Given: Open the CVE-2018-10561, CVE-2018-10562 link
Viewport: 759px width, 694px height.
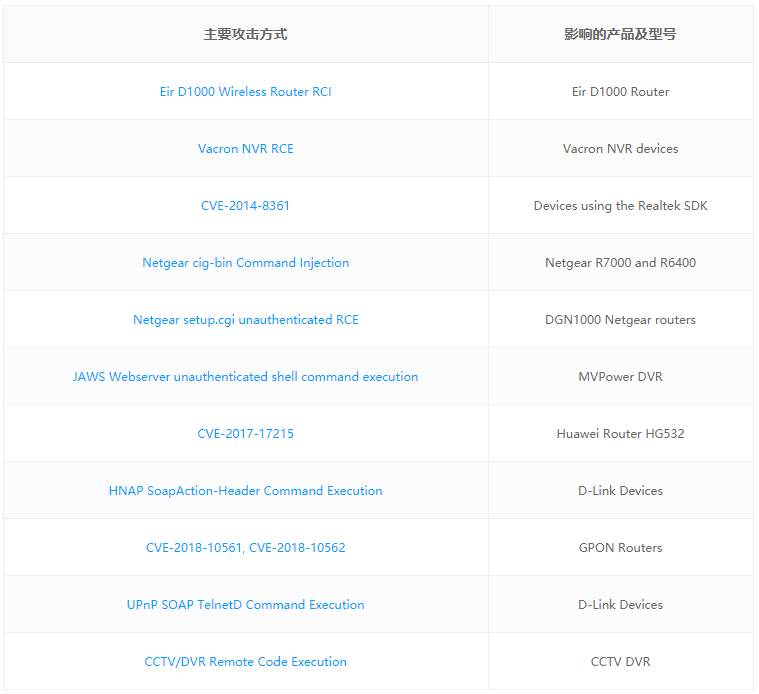Looking at the screenshot, I should point(245,548).
